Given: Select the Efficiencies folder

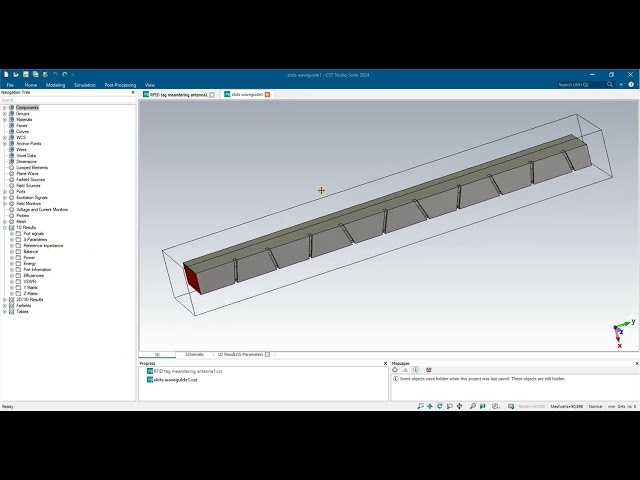Looking at the screenshot, I should tap(33, 276).
